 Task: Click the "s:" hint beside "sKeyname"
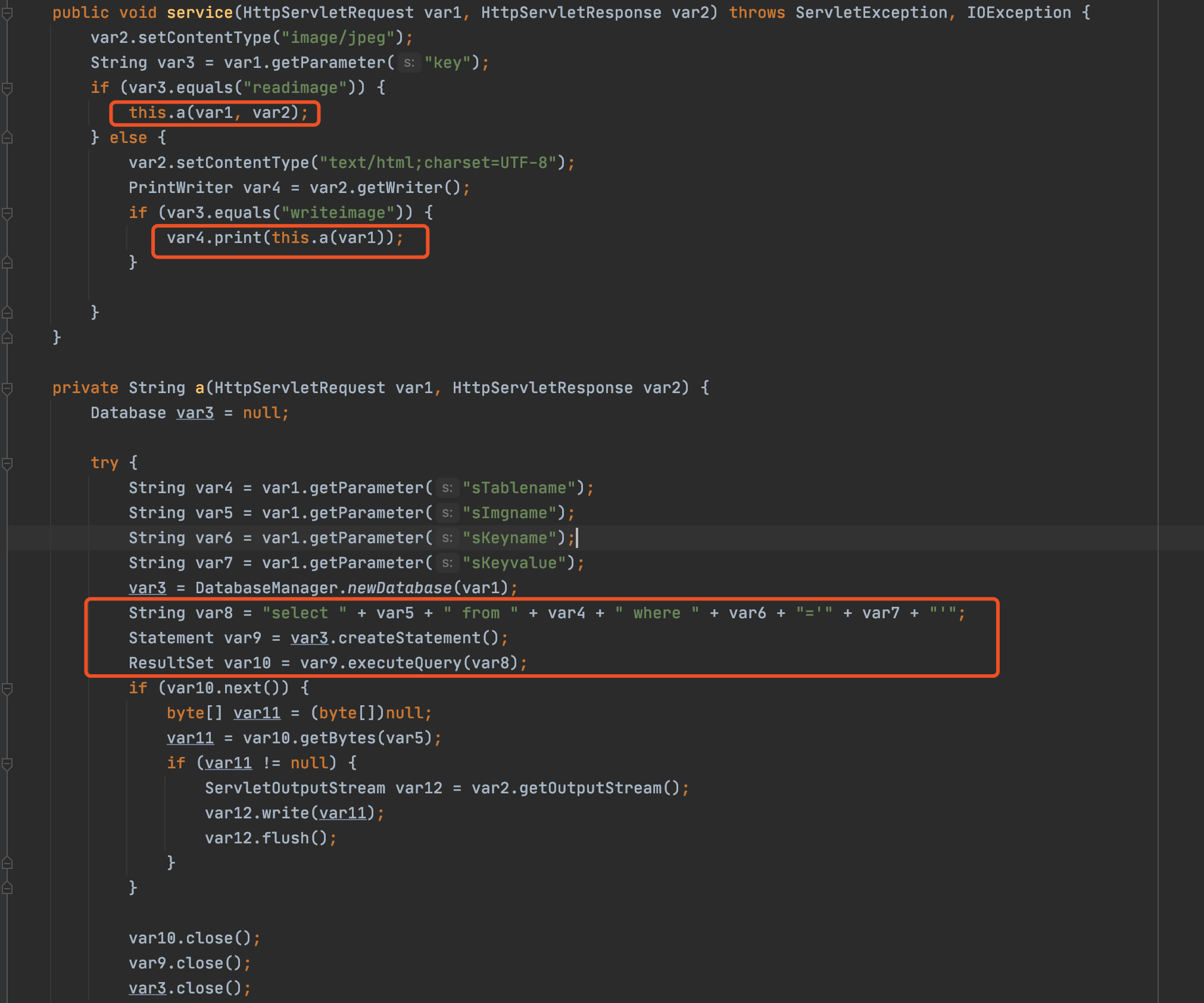click(448, 538)
